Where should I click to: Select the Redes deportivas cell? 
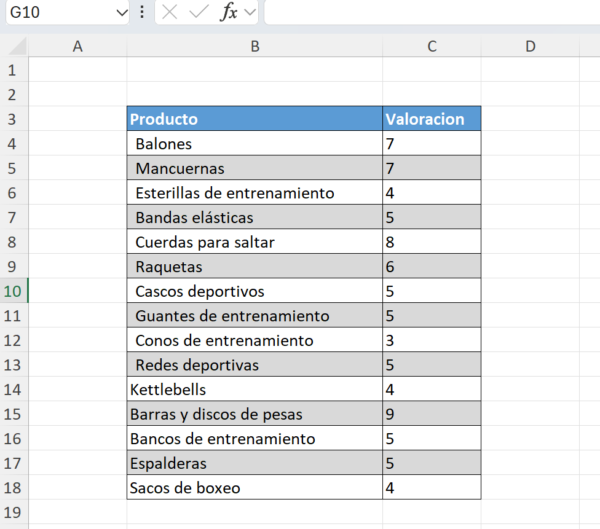coord(255,365)
